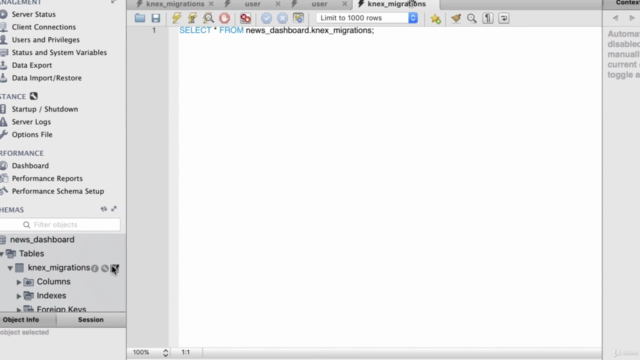
Task: Select the active knex_migrations tab
Action: coord(396,4)
